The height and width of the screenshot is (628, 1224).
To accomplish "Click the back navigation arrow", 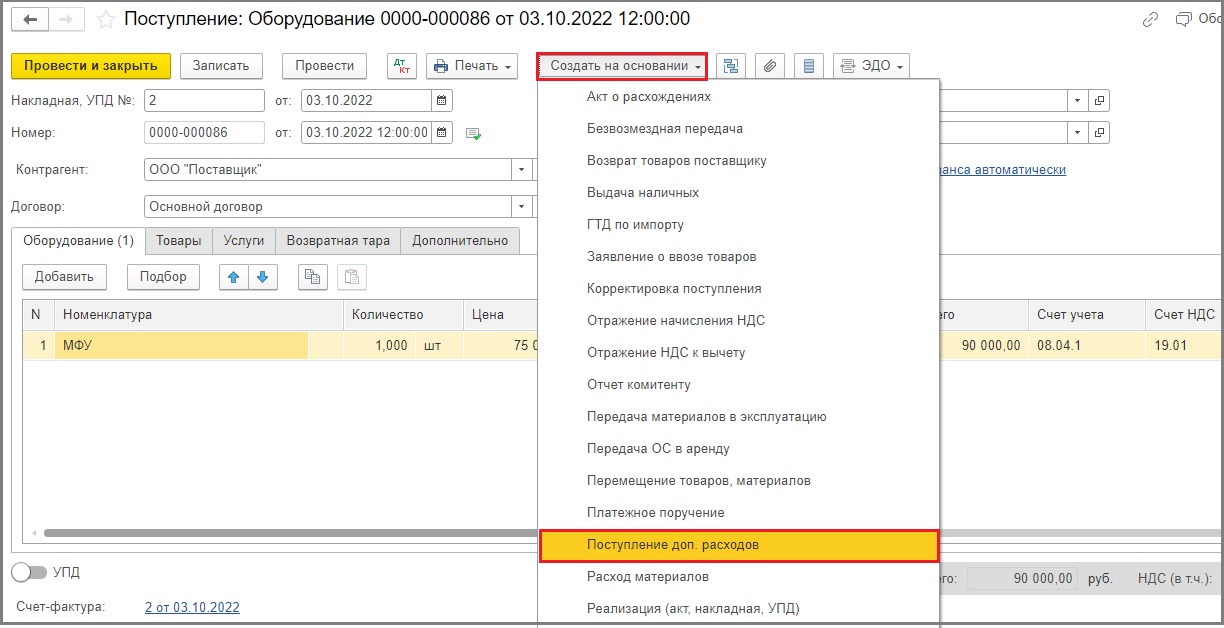I will (31, 19).
